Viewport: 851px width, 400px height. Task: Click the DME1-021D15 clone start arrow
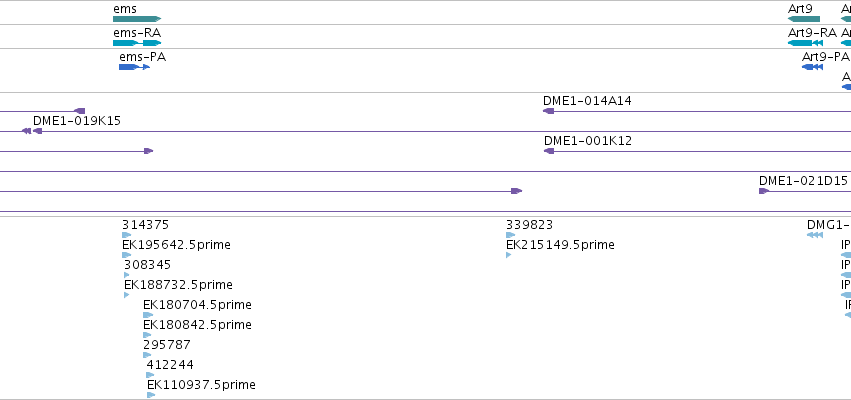click(x=764, y=191)
